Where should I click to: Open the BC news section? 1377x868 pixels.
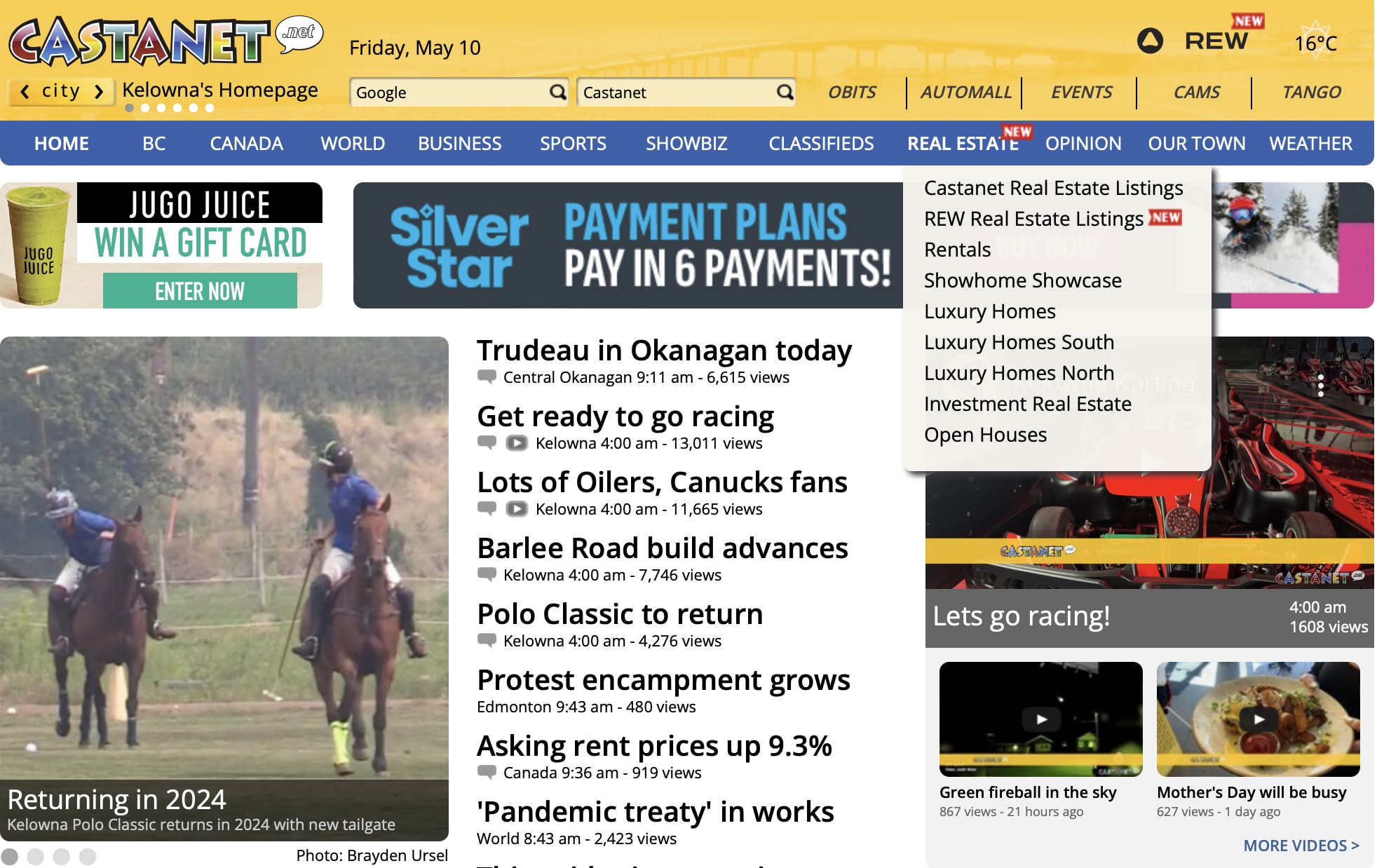pyautogui.click(x=154, y=144)
